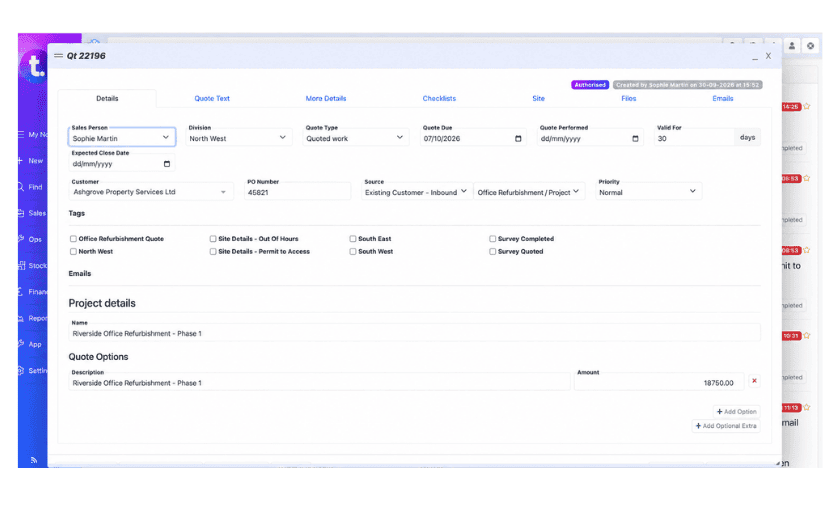Click the quote option Description field

click(x=319, y=382)
